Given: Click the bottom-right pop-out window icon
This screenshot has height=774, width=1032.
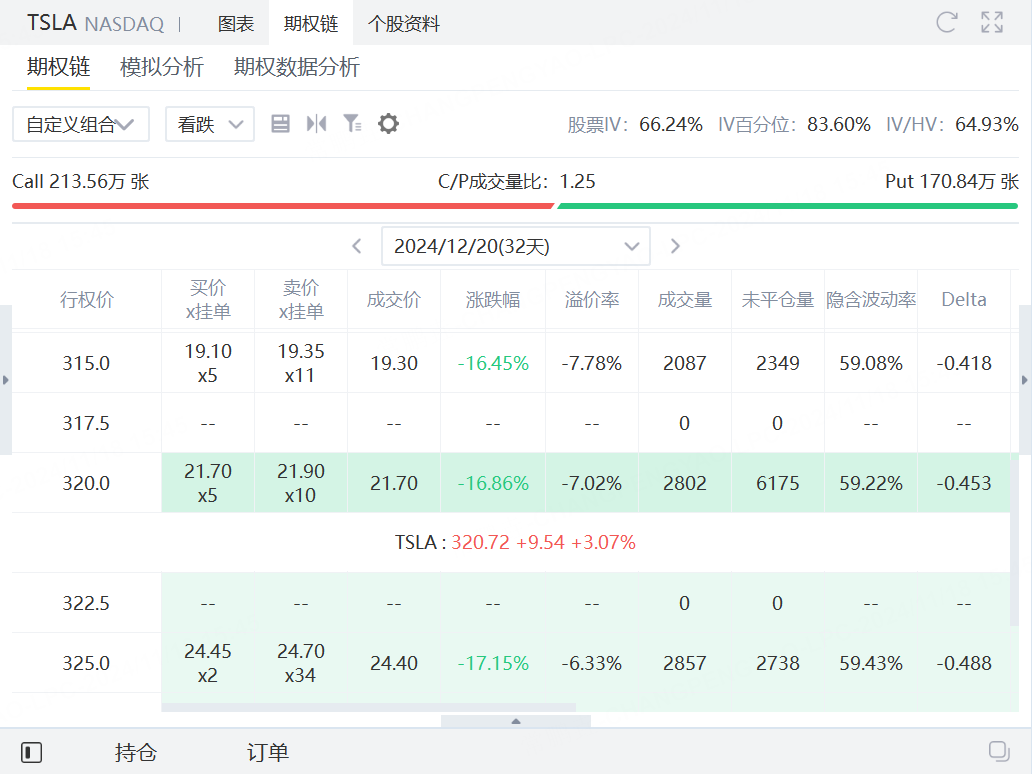Looking at the screenshot, I should [999, 752].
